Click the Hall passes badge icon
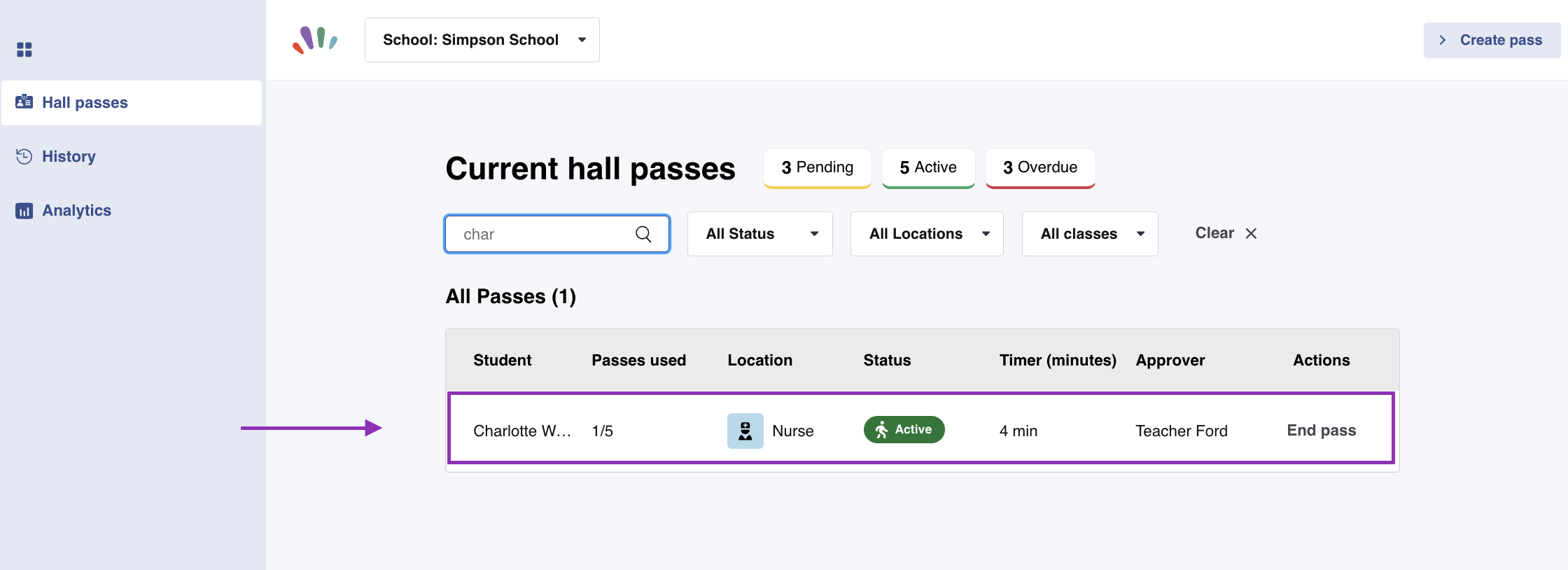Image resolution: width=1568 pixels, height=570 pixels. [24, 102]
